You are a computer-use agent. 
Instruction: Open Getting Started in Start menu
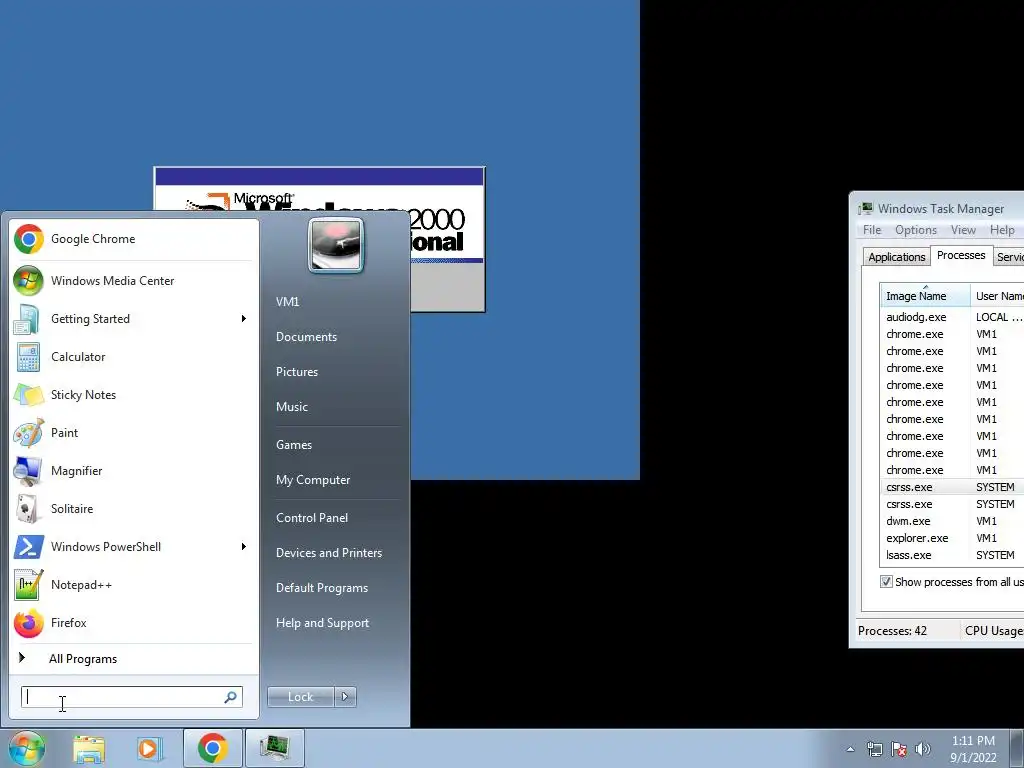click(133, 319)
